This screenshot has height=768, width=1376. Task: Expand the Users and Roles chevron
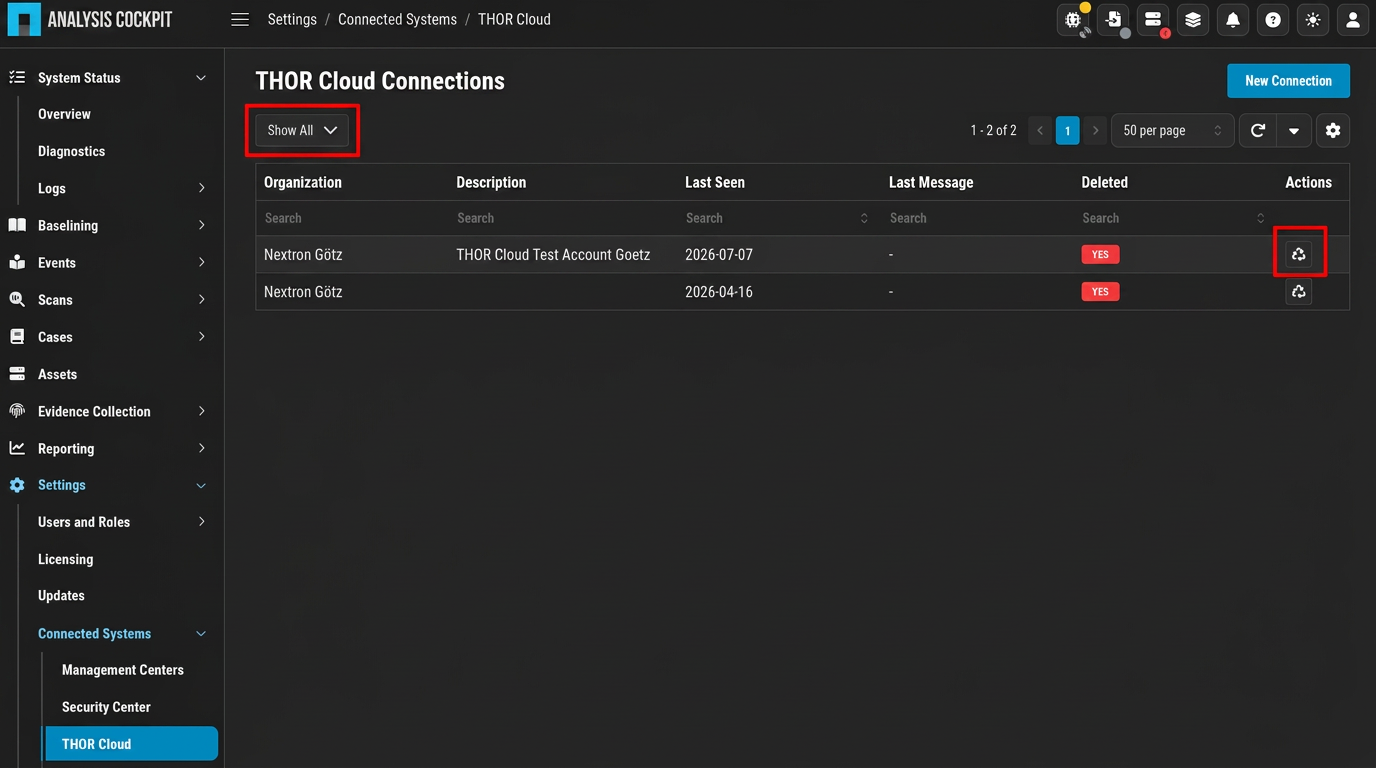point(201,522)
